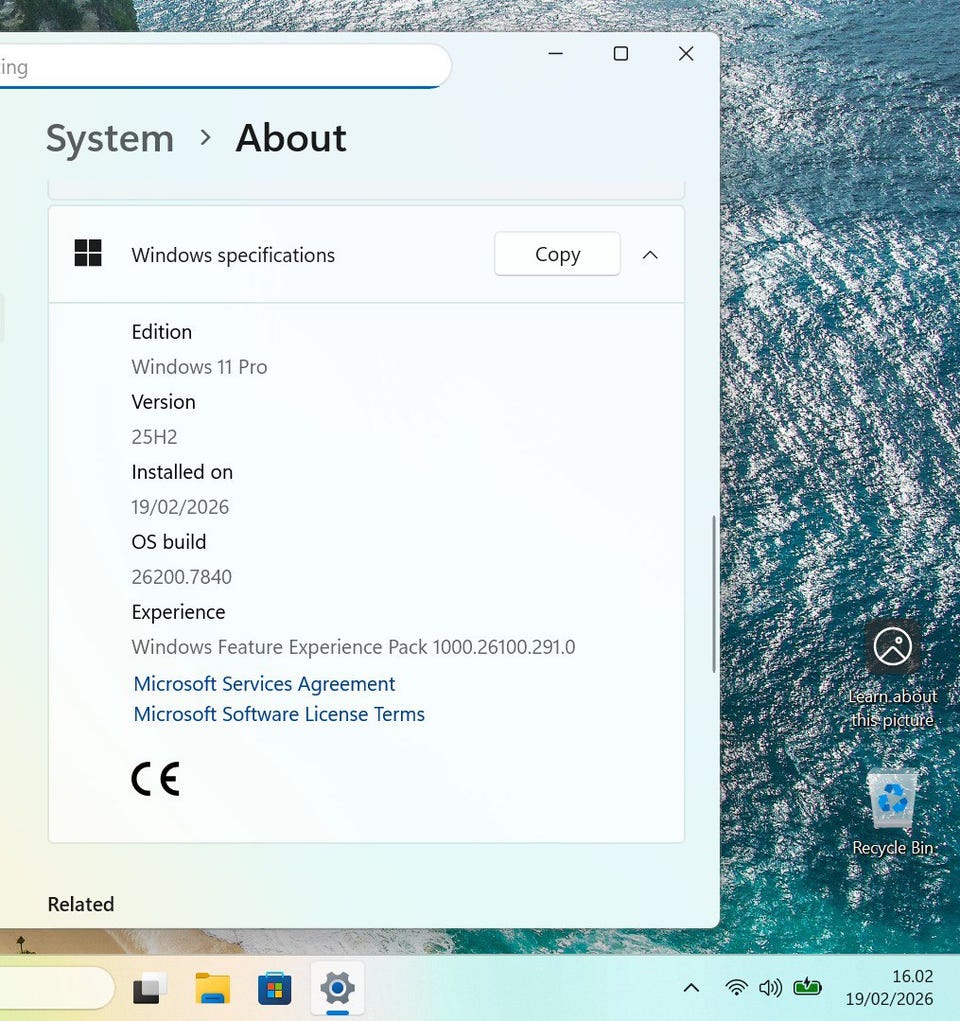Click the Settings page vertical scrollbar

[x=713, y=594]
